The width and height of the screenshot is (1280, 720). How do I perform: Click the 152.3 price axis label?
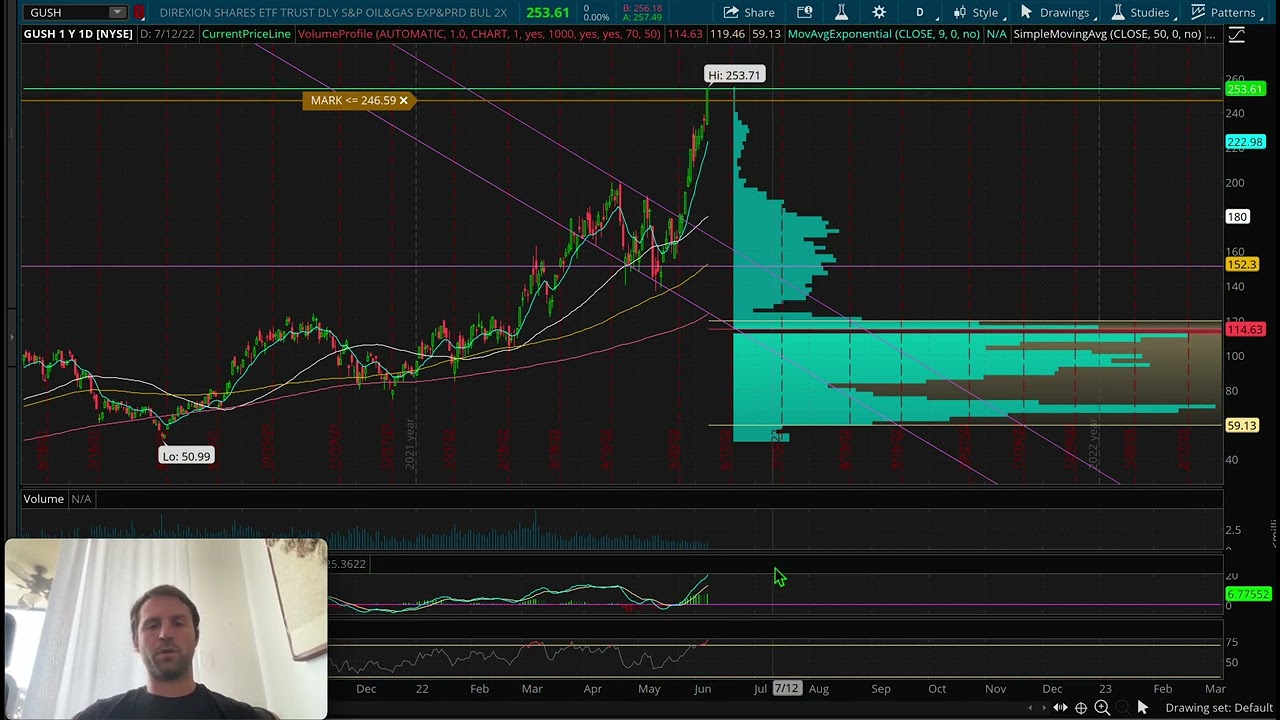(x=1242, y=265)
